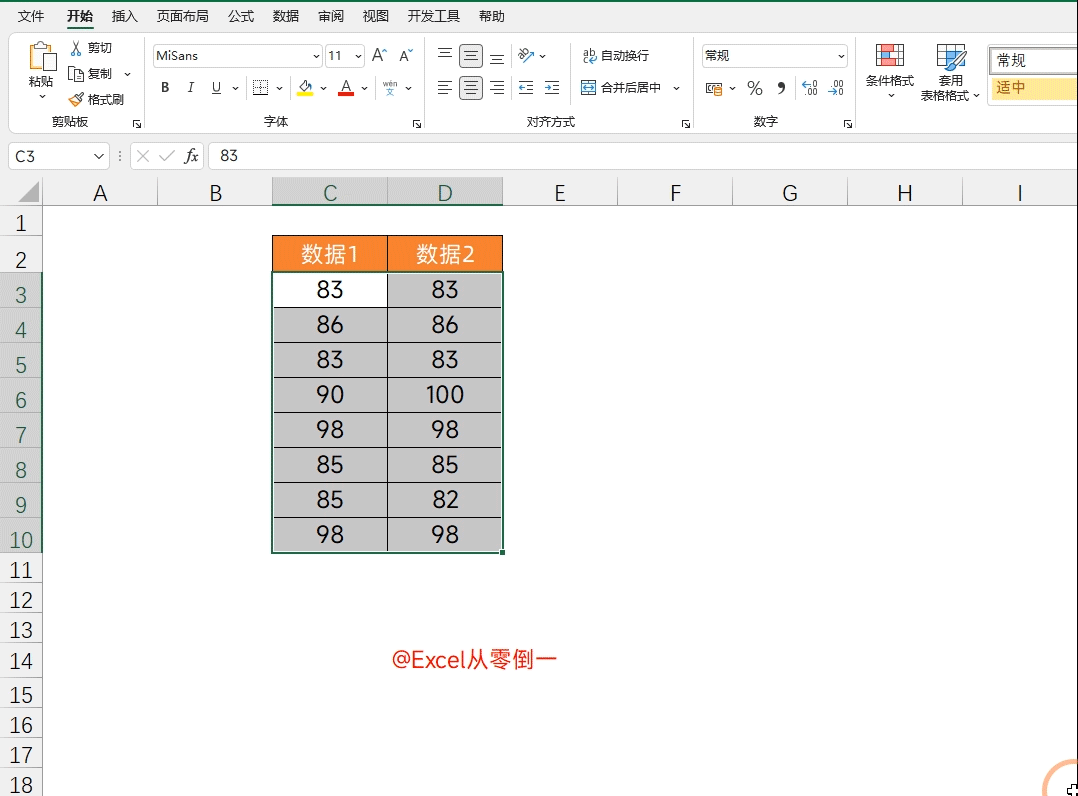The image size is (1078, 796).
Task: Toggle center text alignment
Action: [471, 87]
